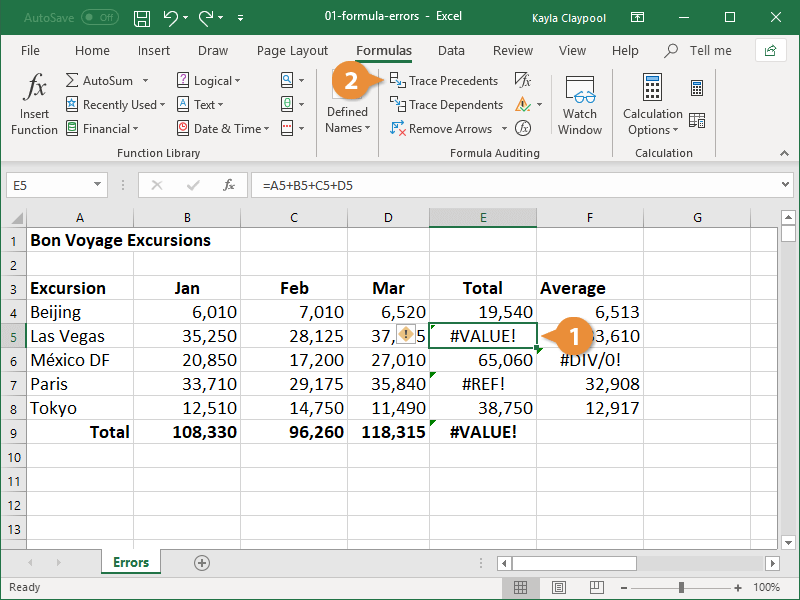Click the error warning icon beside E5

pos(407,335)
